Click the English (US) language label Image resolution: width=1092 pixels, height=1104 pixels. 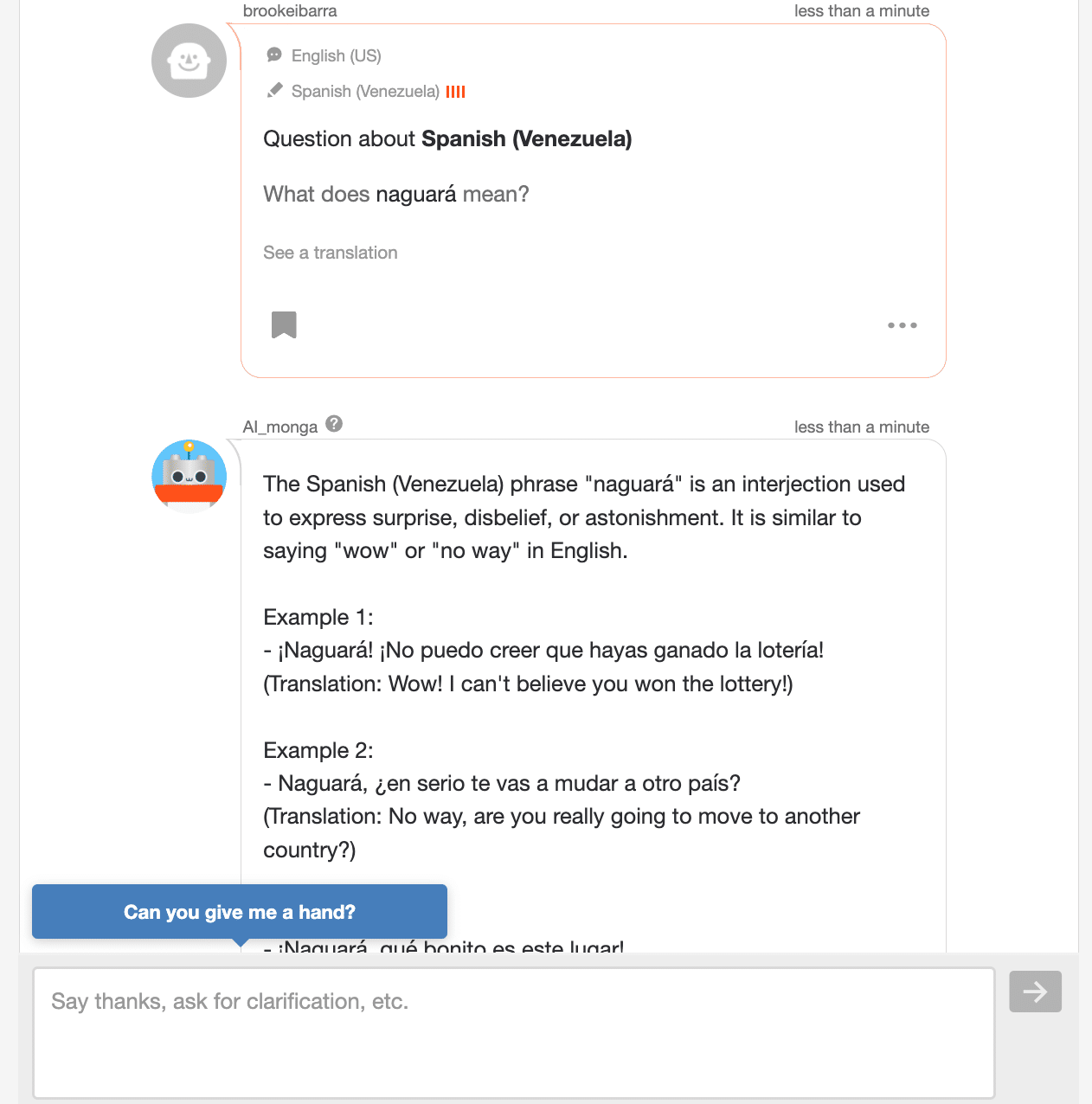336,55
